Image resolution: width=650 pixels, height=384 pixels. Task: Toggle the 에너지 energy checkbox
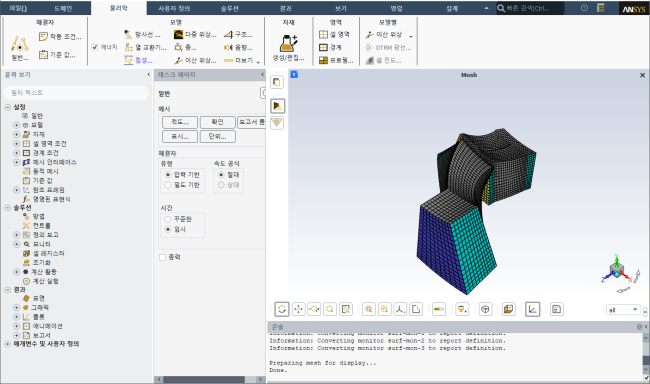(x=95, y=47)
